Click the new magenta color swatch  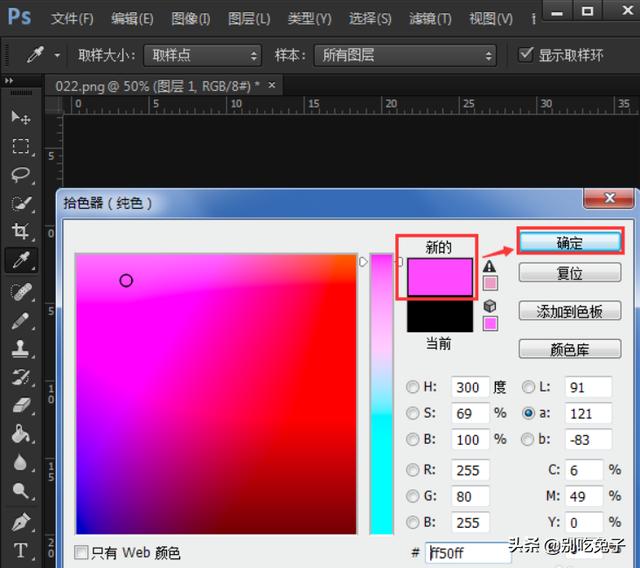[x=439, y=277]
